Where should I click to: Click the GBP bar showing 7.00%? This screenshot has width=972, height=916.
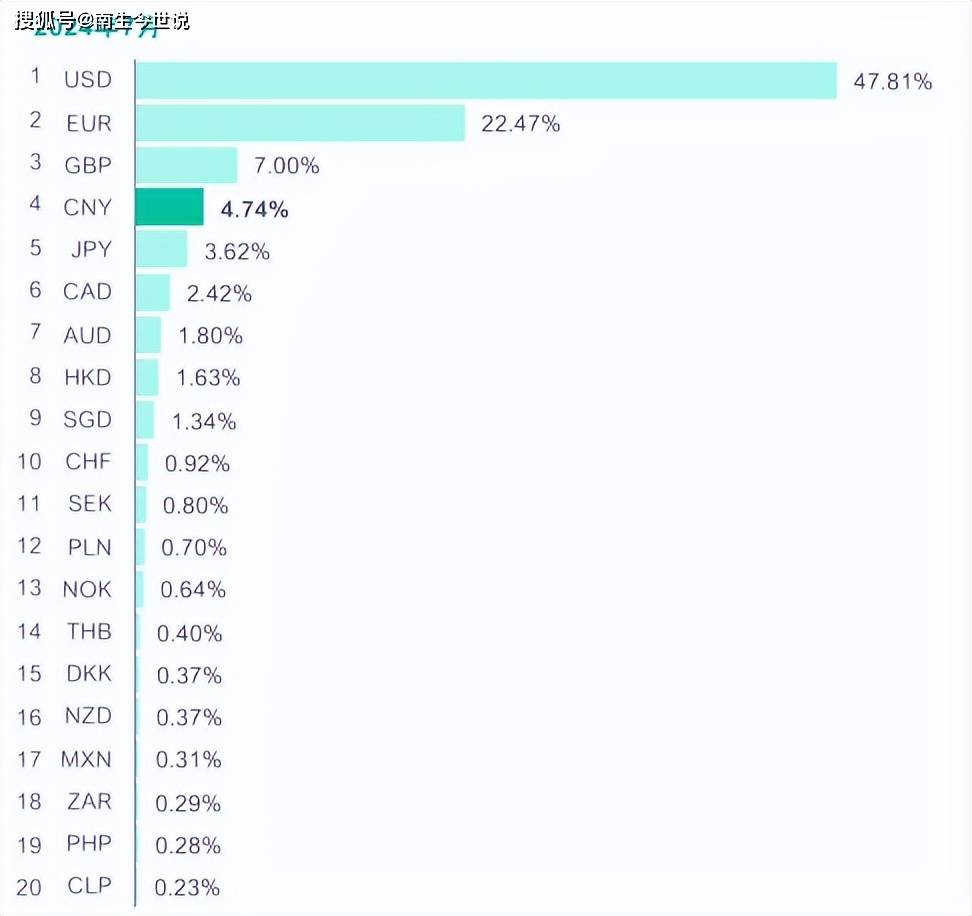pos(187,165)
